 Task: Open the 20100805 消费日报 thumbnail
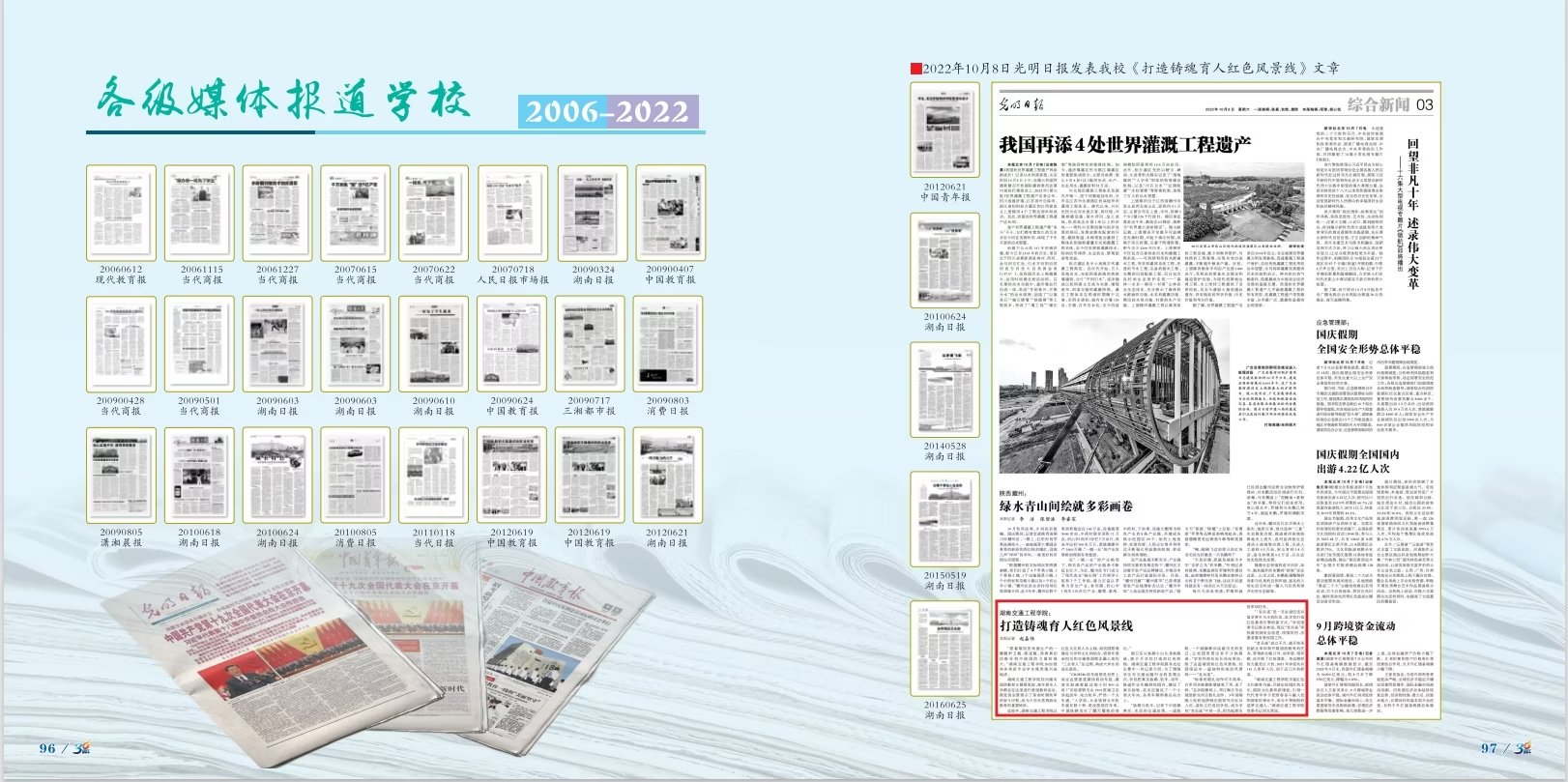pyautogui.click(x=356, y=475)
